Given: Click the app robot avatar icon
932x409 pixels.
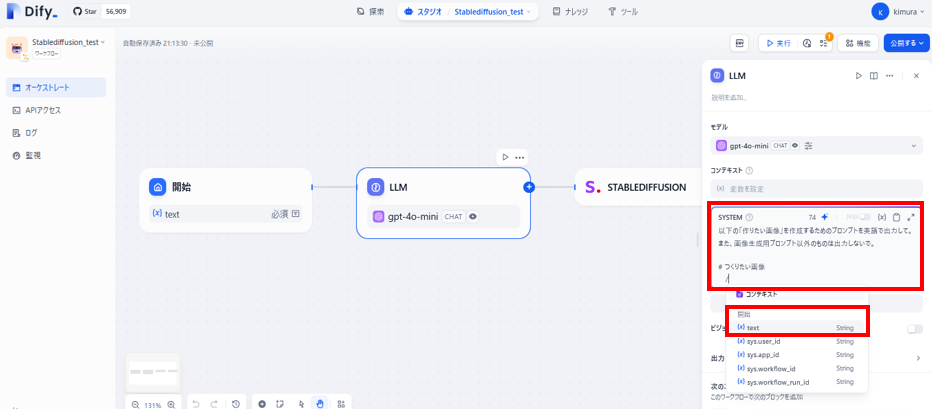Looking at the screenshot, I should pyautogui.click(x=16, y=48).
